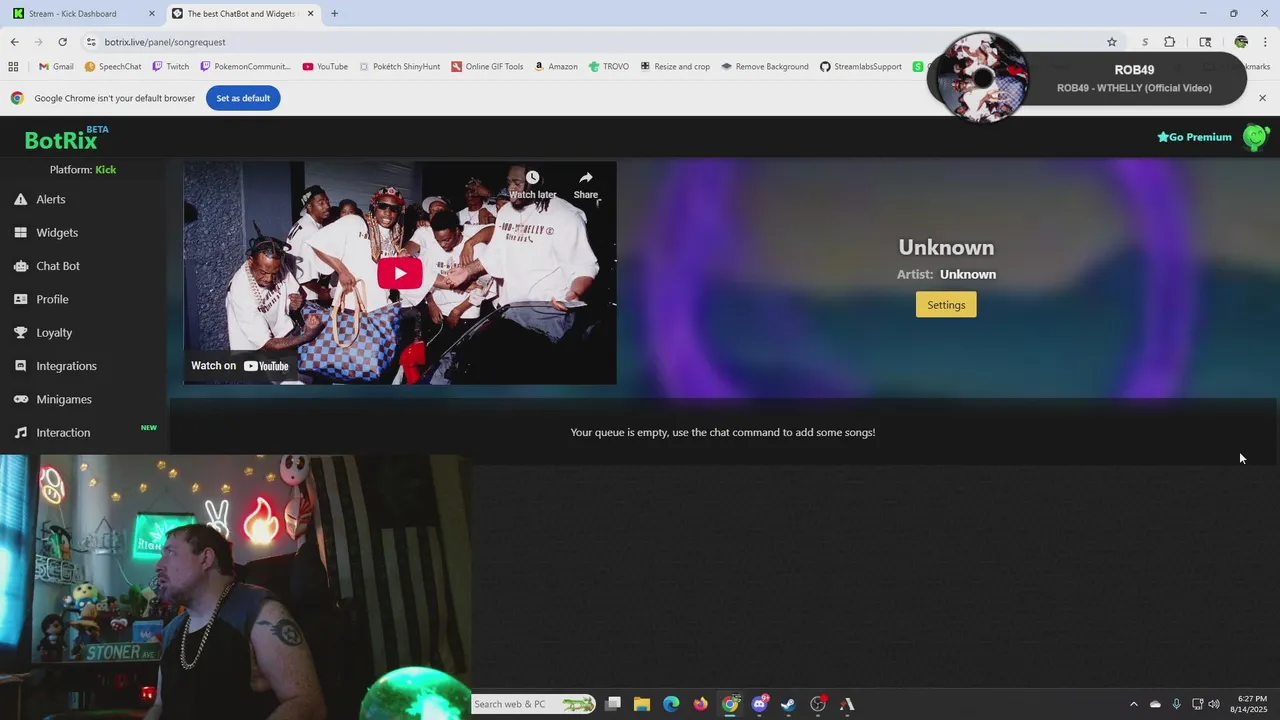
Task: Launch Firefox from the taskbar
Action: point(701,704)
